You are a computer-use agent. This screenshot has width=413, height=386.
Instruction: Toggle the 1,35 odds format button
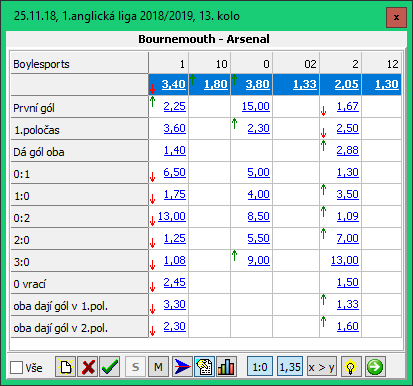pyautogui.click(x=290, y=367)
